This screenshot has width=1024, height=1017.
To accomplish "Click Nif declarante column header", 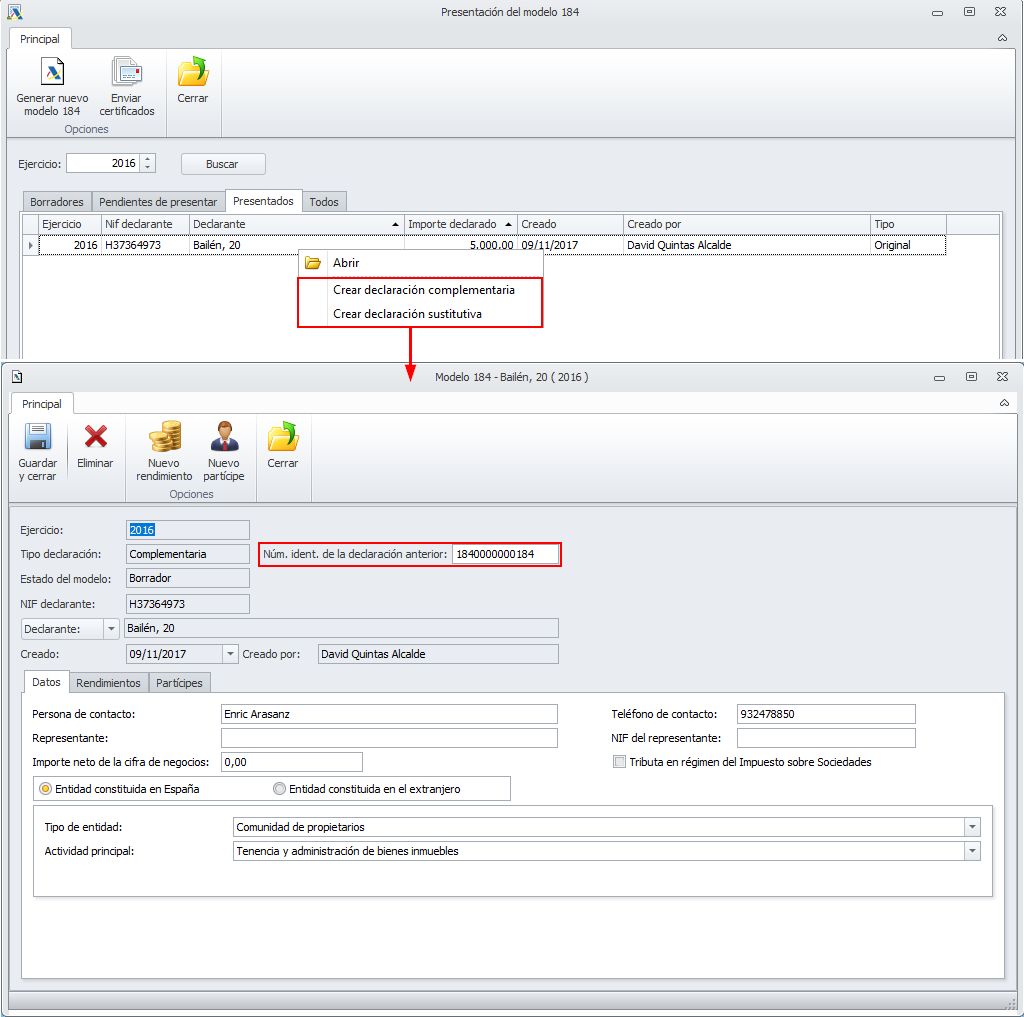I will pyautogui.click(x=145, y=224).
